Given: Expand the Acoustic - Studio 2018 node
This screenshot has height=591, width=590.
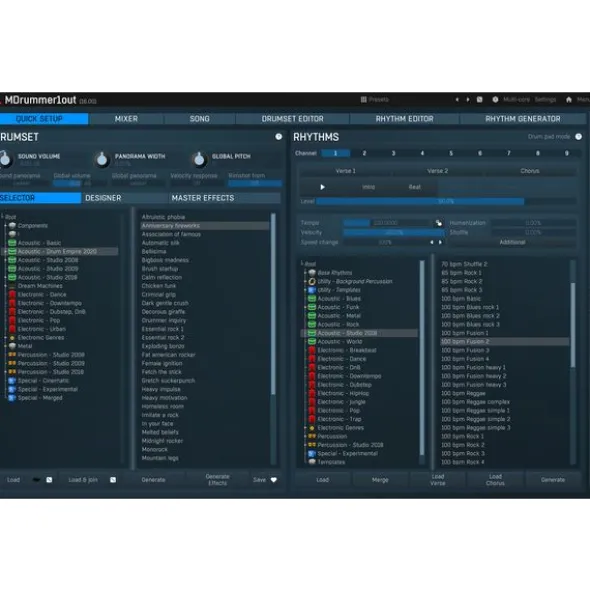Looking at the screenshot, I should point(5,277).
